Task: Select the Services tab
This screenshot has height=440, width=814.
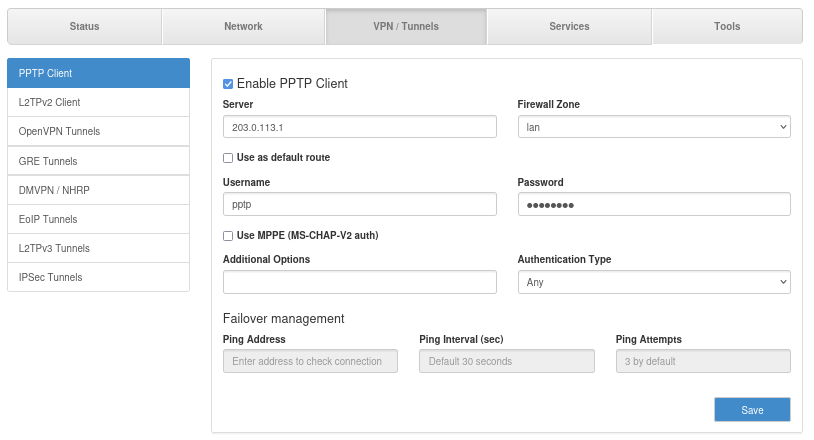Action: [569, 27]
